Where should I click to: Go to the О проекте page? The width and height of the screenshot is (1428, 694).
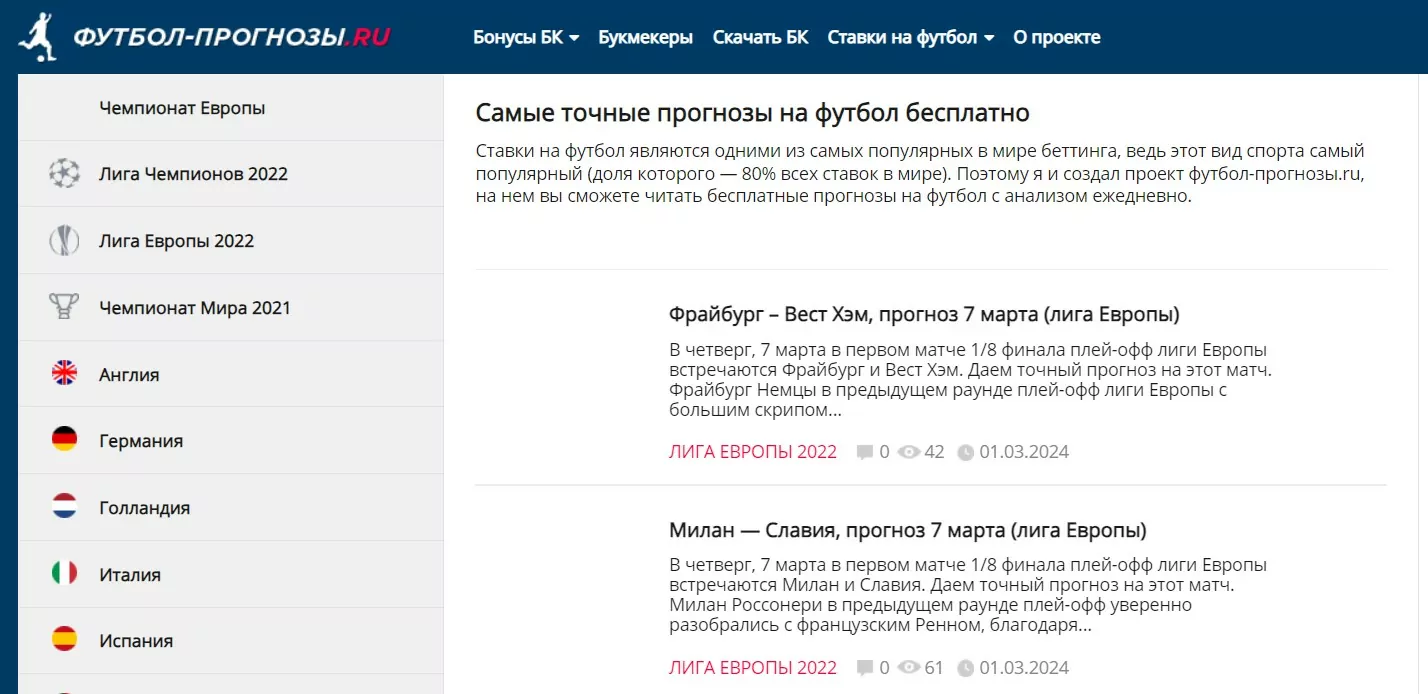[x=1056, y=38]
